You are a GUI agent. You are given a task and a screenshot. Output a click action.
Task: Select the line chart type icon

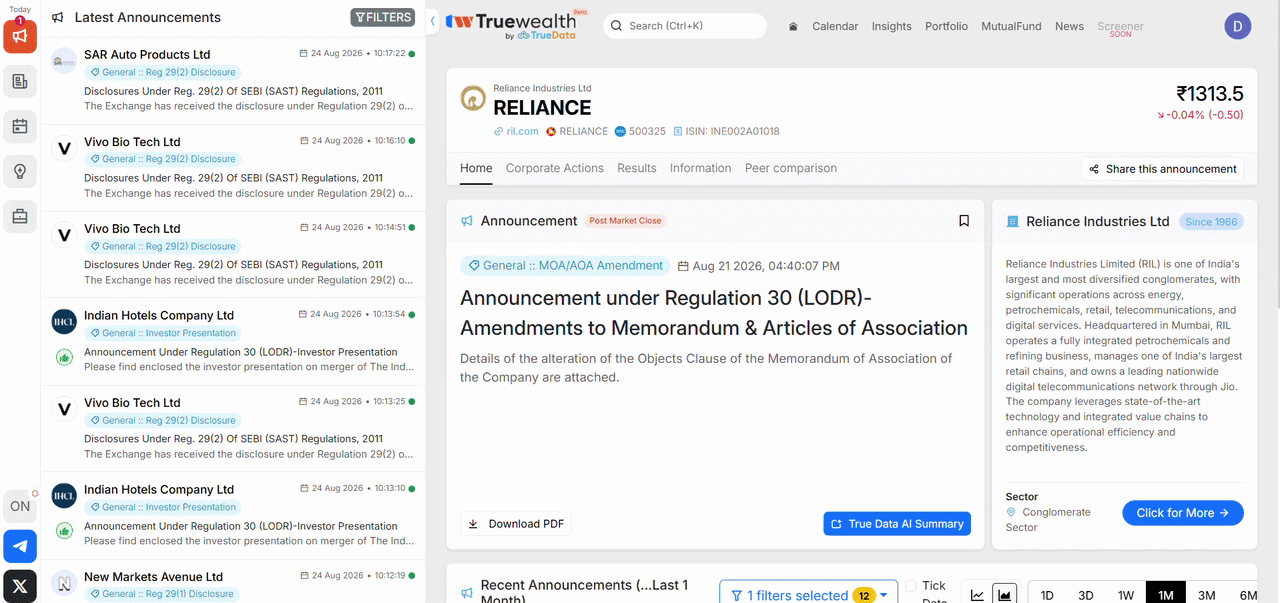[977, 595]
